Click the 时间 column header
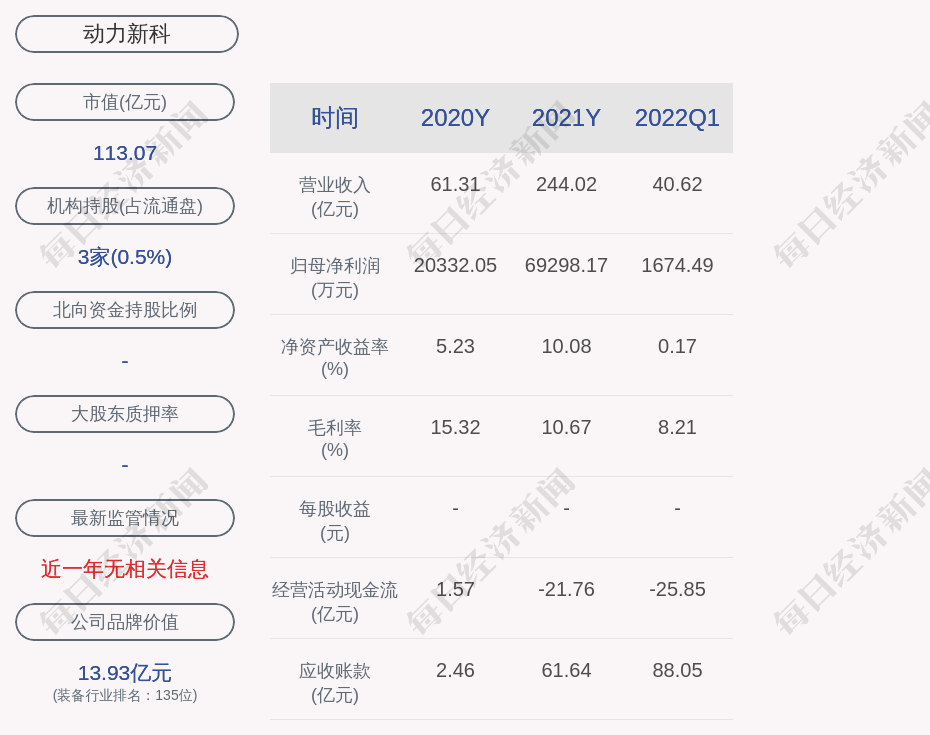The height and width of the screenshot is (735, 930). point(335,117)
